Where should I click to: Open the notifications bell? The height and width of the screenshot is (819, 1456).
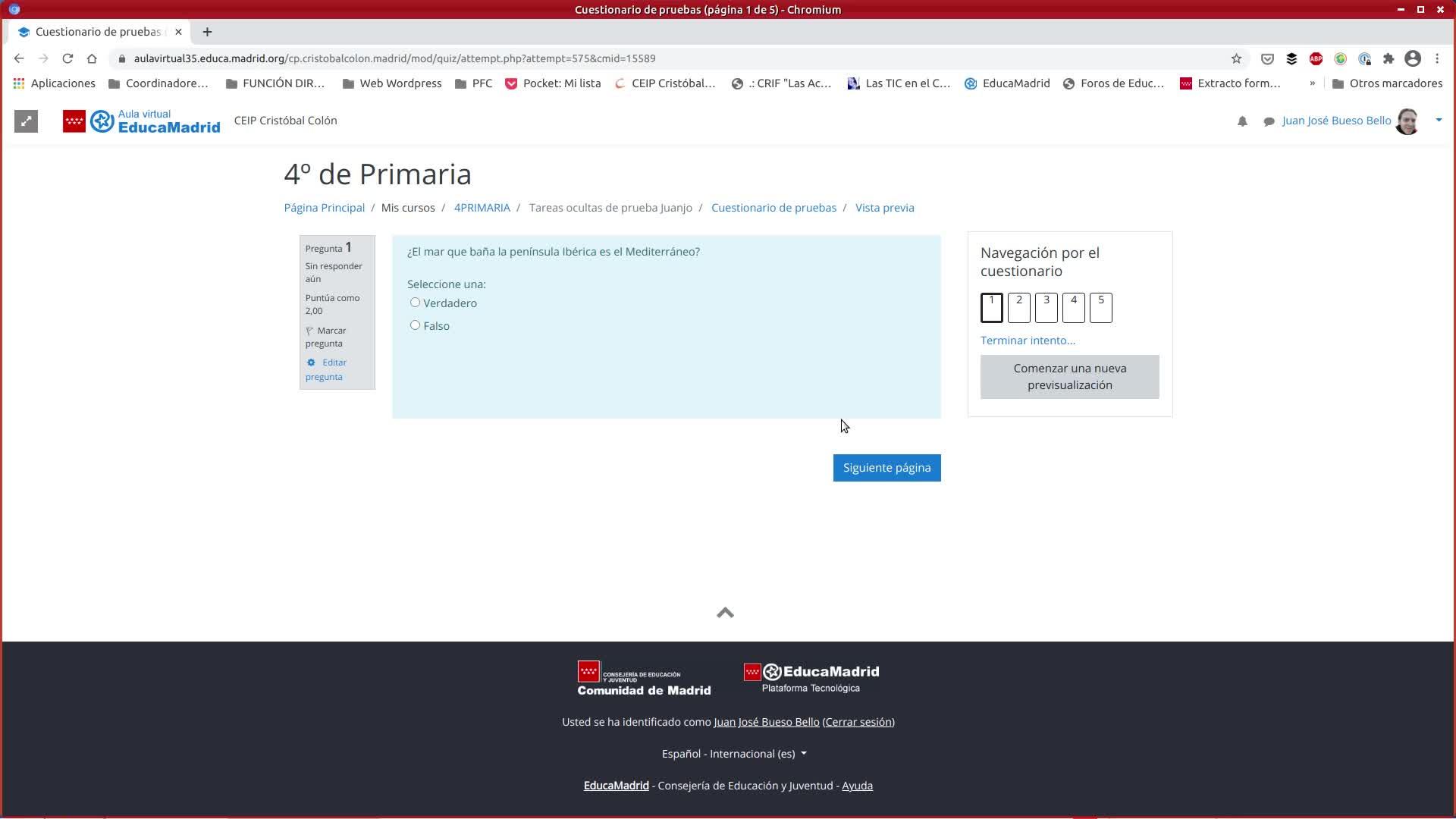(1242, 121)
